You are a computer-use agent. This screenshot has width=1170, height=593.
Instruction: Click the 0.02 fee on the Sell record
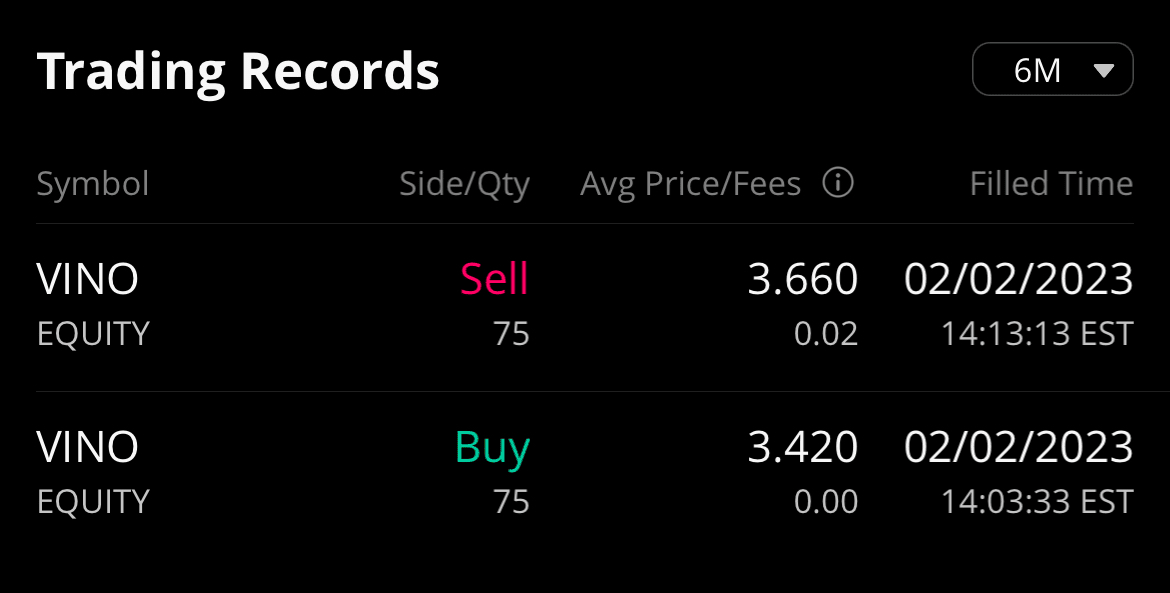[826, 334]
